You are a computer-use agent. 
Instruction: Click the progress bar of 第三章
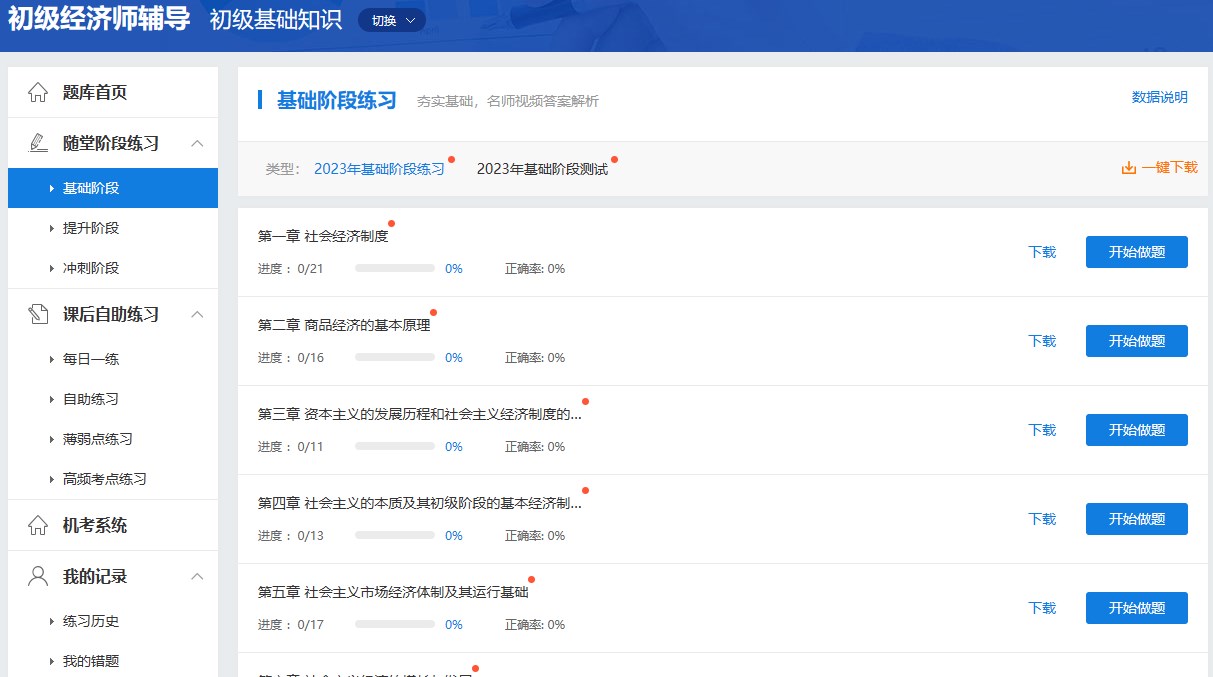395,447
